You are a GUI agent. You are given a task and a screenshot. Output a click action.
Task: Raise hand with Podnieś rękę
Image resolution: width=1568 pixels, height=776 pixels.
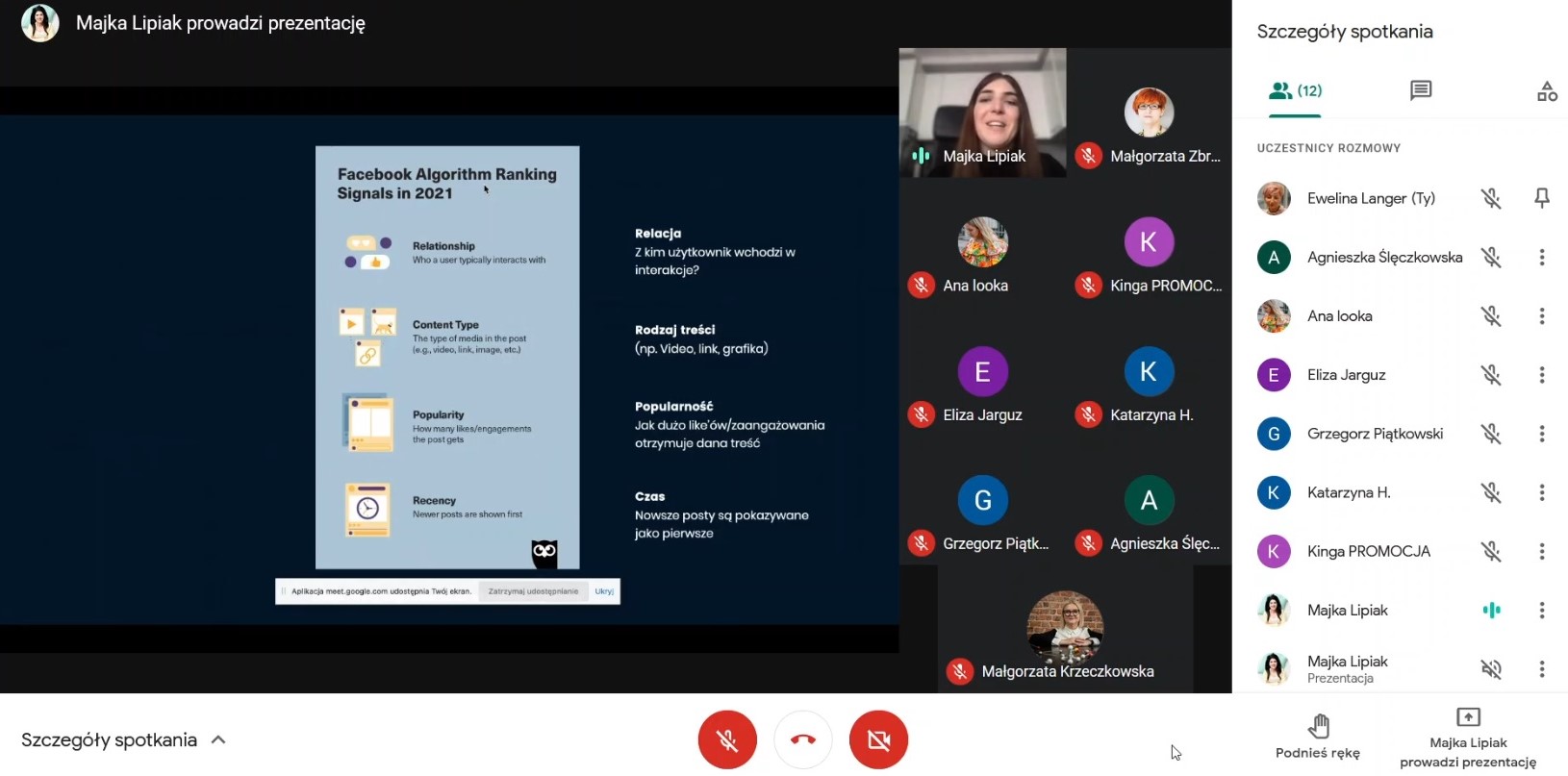tap(1318, 738)
